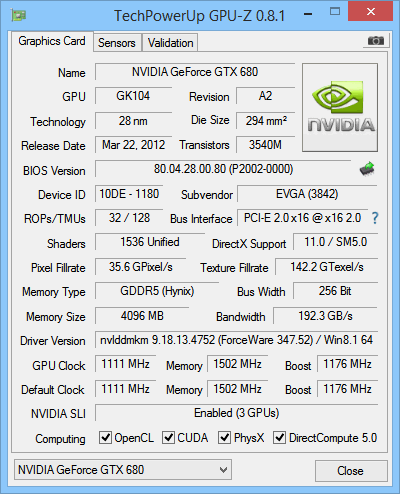Maximize the GPU-Z window
Image resolution: width=400 pixels, height=494 pixels.
[335, 12]
